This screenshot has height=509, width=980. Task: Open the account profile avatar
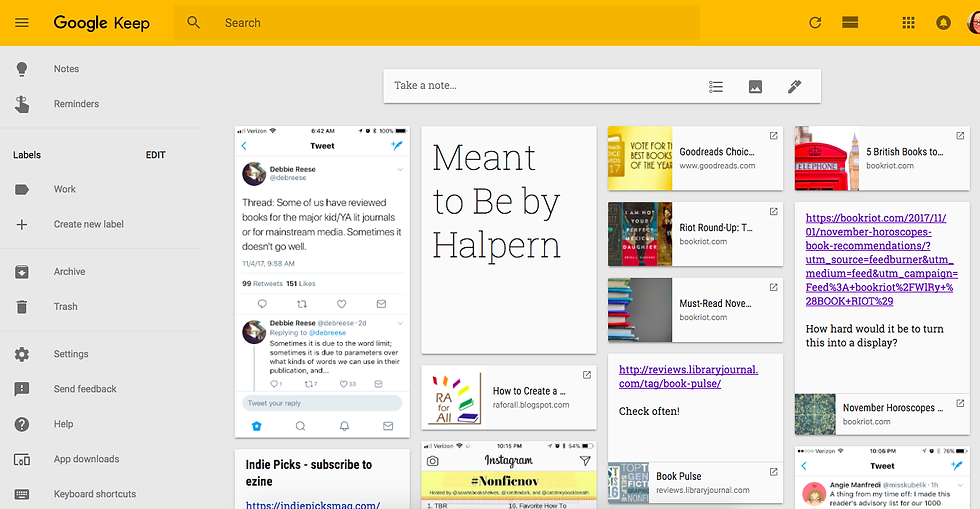(974, 23)
